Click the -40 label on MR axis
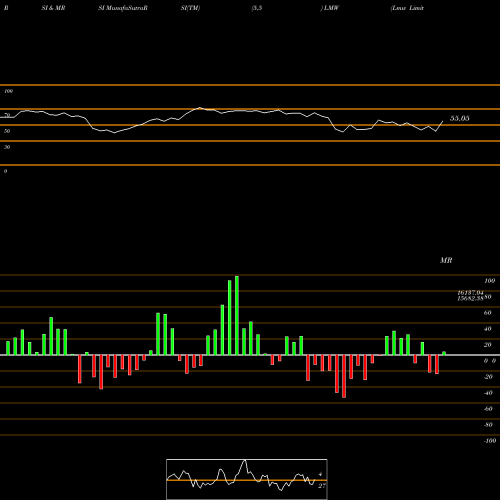Viewport: 500px width, 500px height. [488, 393]
